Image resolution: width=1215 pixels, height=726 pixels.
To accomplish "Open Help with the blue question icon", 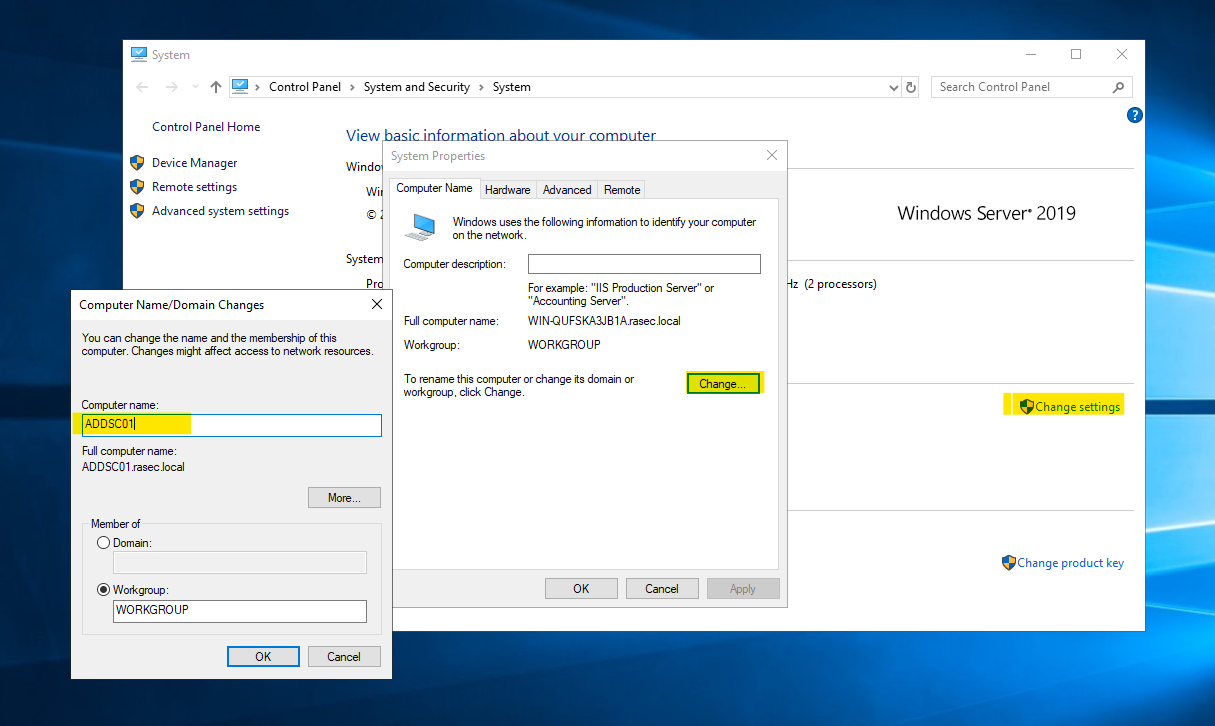I will tap(1134, 115).
